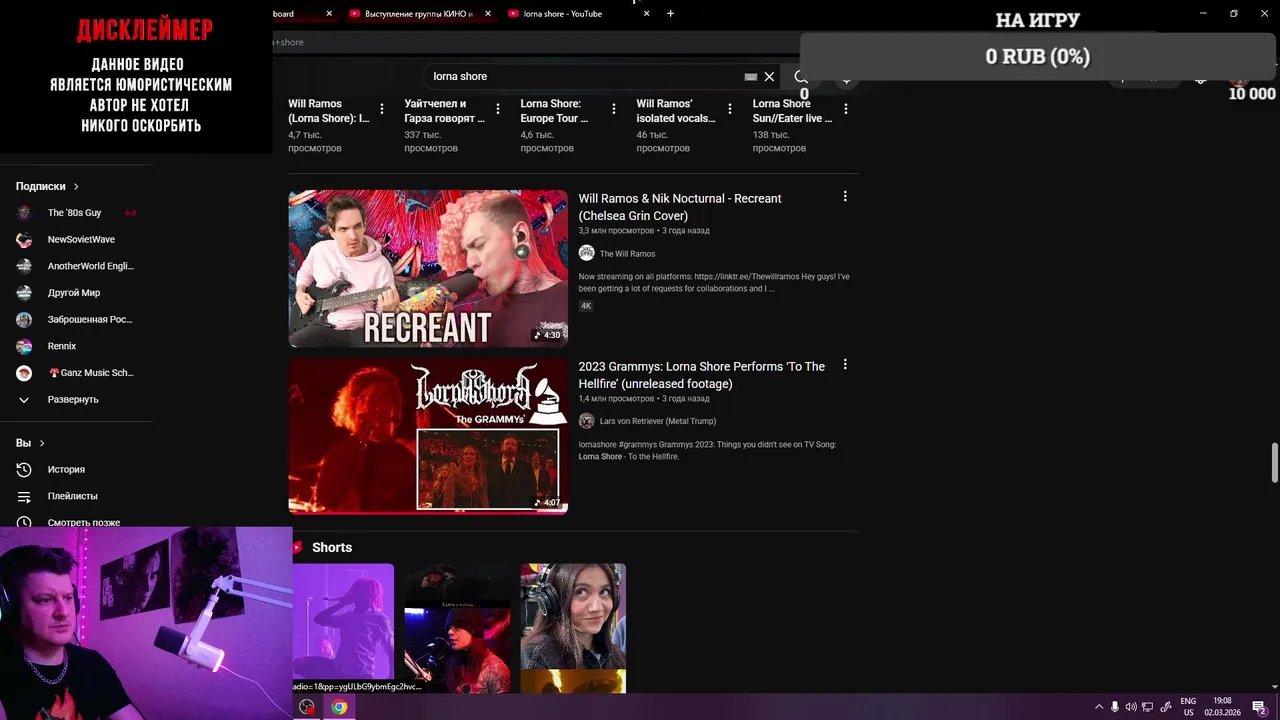Viewport: 1280px width, 720px height.
Task: Expand the Вы section
Action: click(x=30, y=443)
